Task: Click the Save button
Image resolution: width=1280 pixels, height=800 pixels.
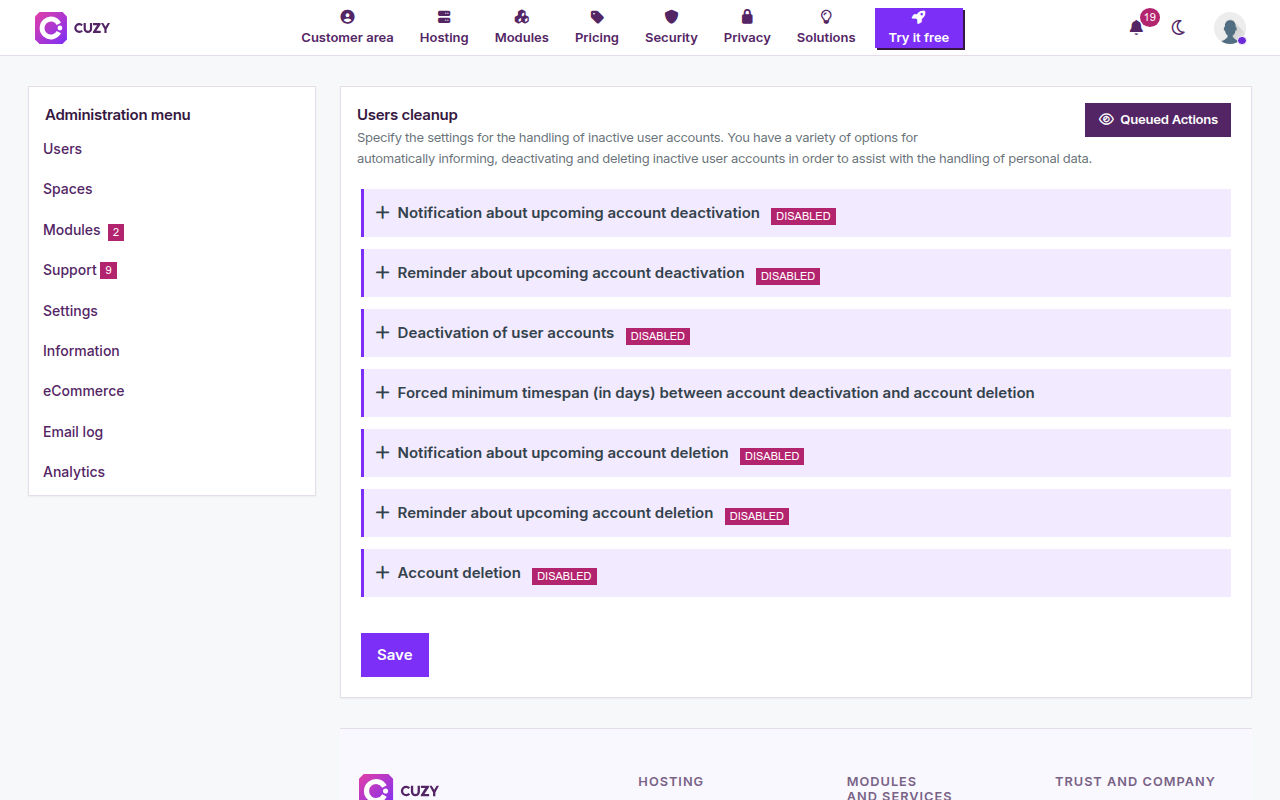Action: pos(395,655)
